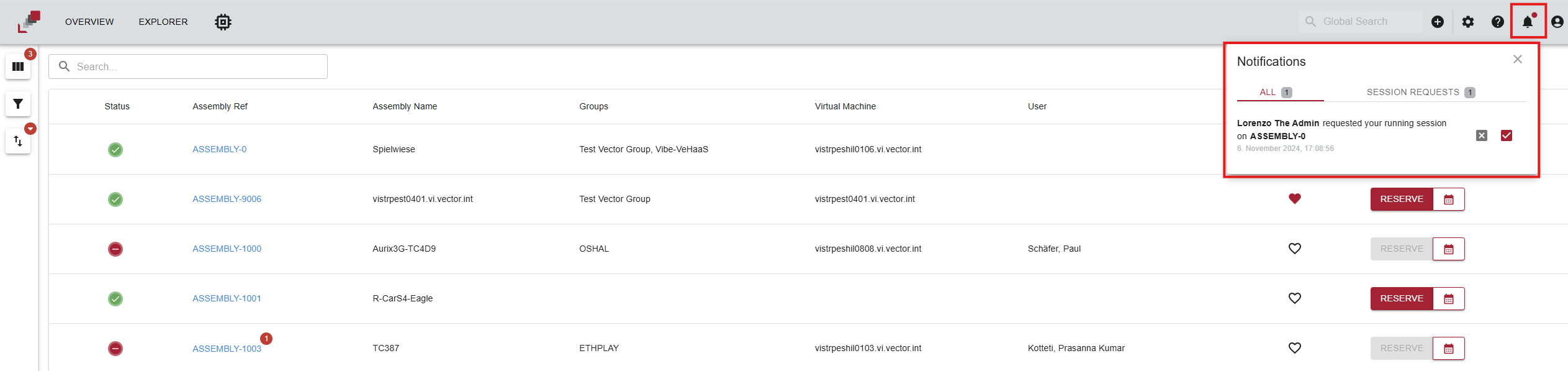Switch to SESSION REQUESTS tab

[1421, 92]
